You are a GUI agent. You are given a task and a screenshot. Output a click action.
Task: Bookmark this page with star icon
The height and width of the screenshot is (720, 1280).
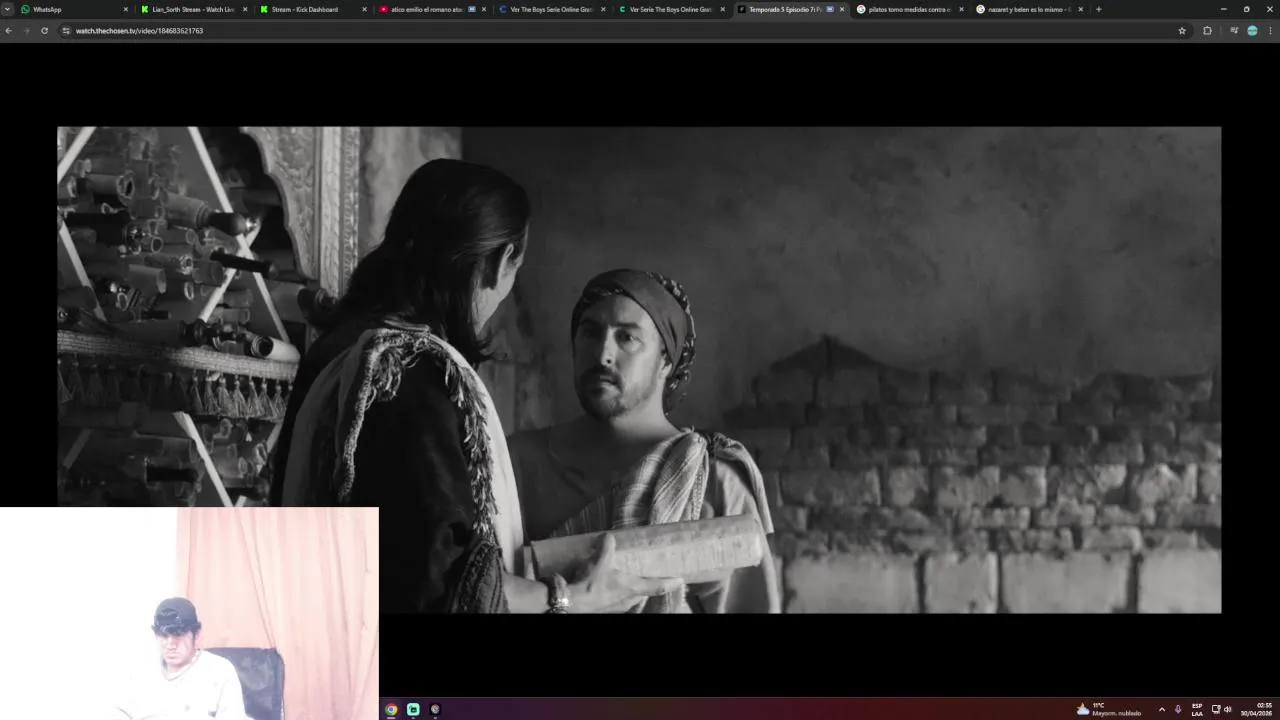coord(1182,31)
